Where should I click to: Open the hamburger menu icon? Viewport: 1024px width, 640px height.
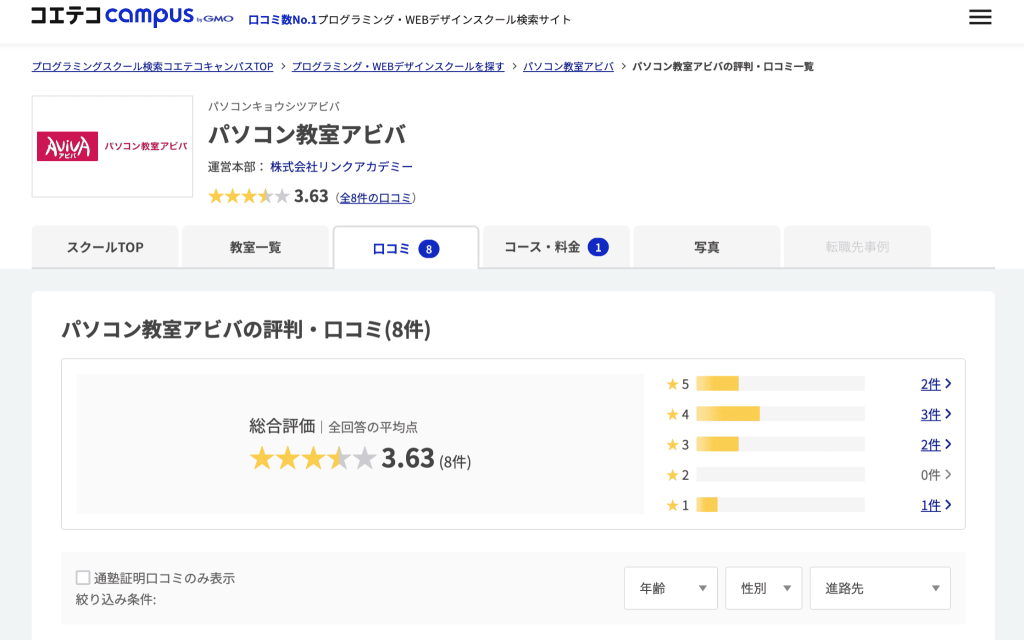[x=980, y=17]
